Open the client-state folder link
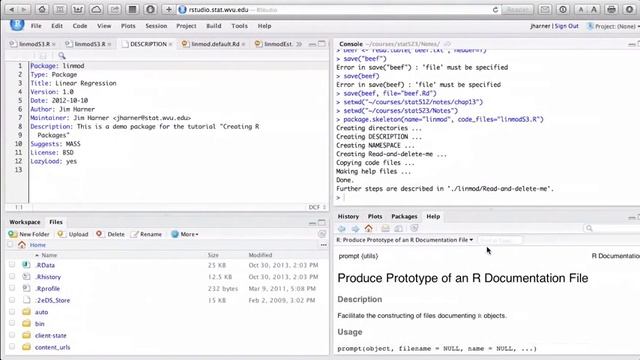The image size is (640, 360). tap(51, 335)
